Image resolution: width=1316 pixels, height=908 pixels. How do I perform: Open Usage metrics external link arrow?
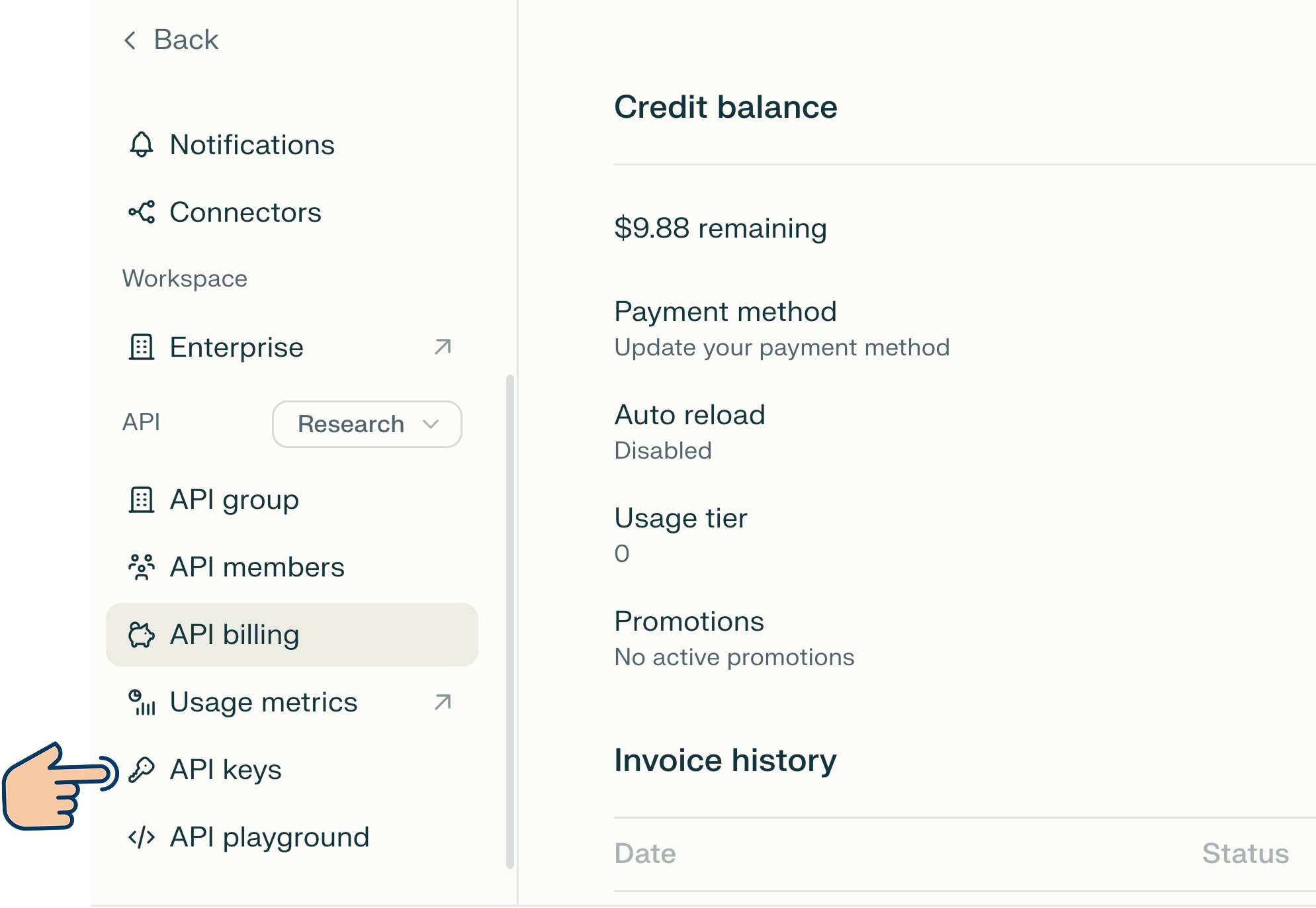(443, 702)
